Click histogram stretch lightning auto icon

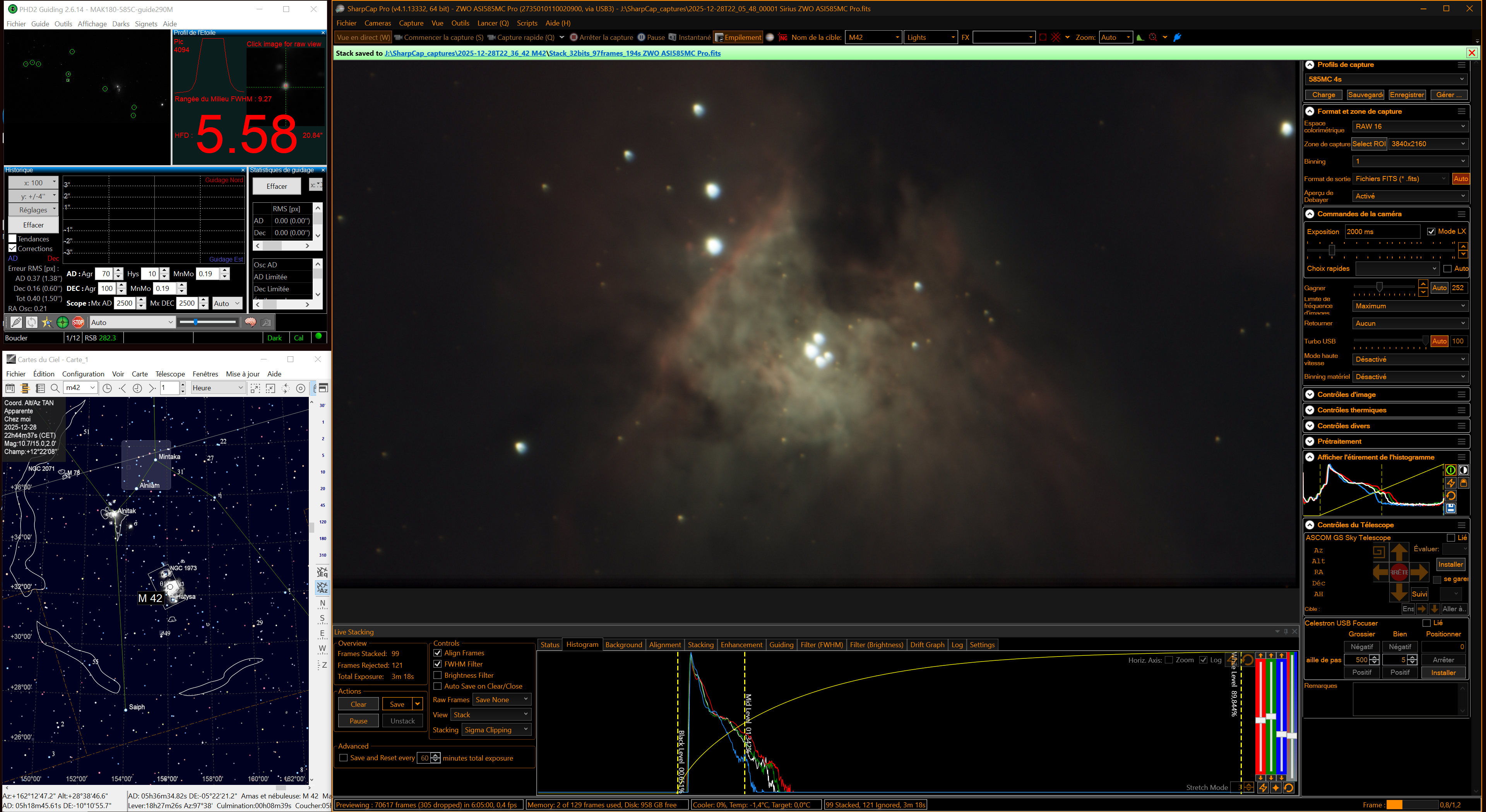click(1451, 483)
